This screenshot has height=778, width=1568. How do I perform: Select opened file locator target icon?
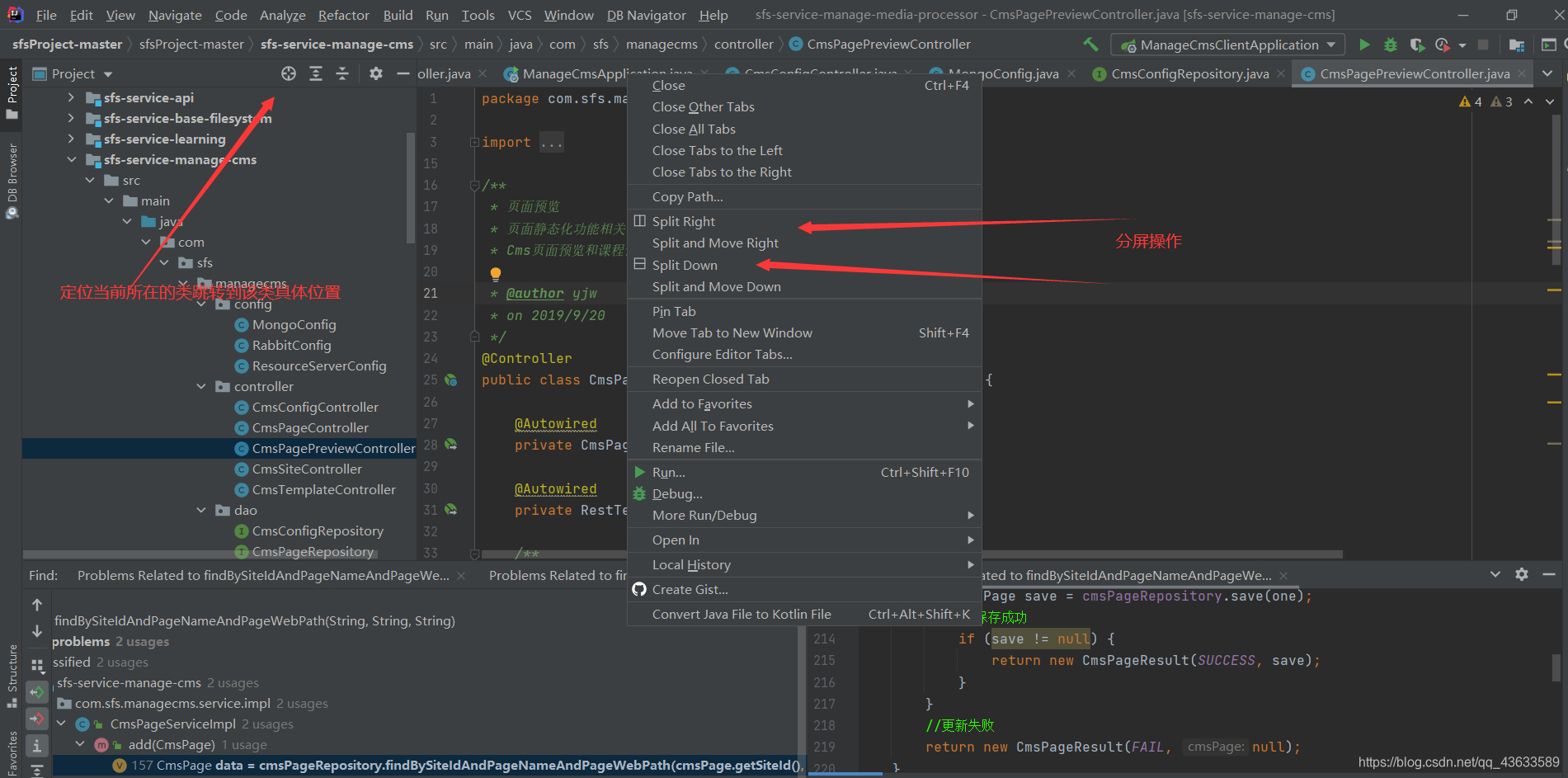point(289,73)
